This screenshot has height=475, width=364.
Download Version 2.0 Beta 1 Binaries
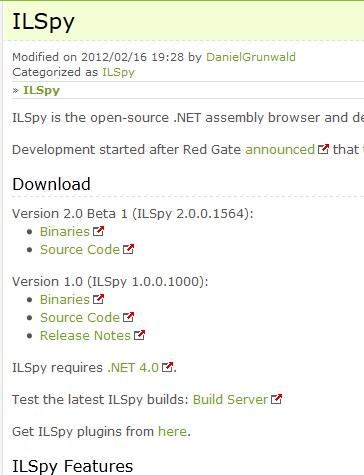pyautogui.click(x=65, y=232)
